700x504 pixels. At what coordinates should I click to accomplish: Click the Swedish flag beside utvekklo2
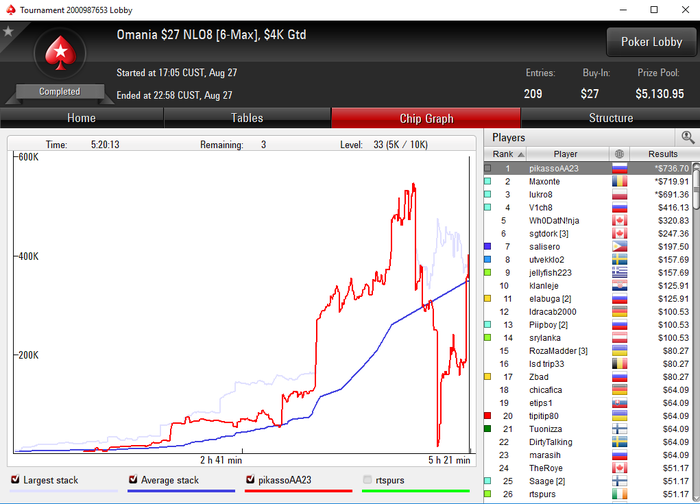coord(620,259)
